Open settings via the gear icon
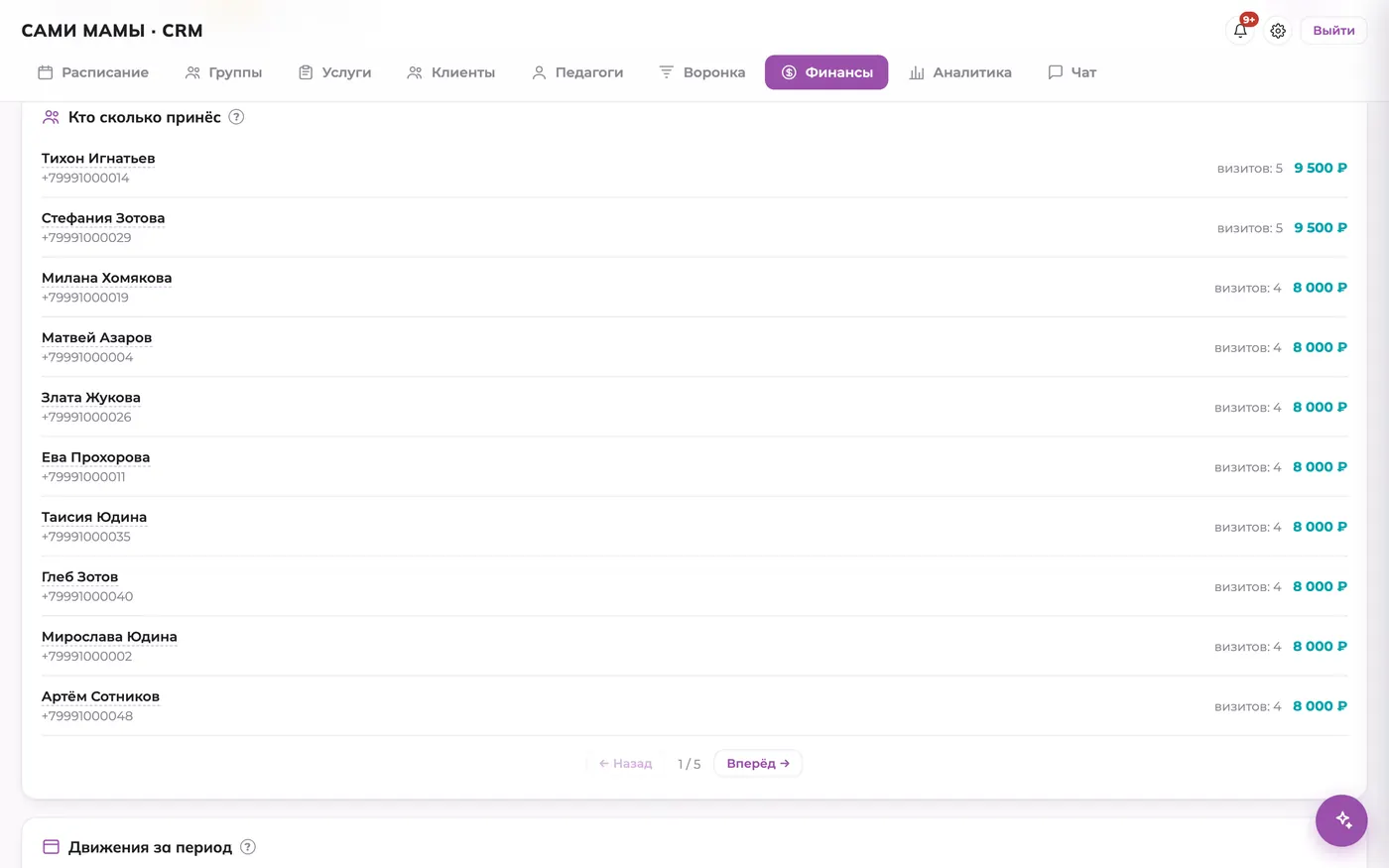 click(x=1278, y=31)
